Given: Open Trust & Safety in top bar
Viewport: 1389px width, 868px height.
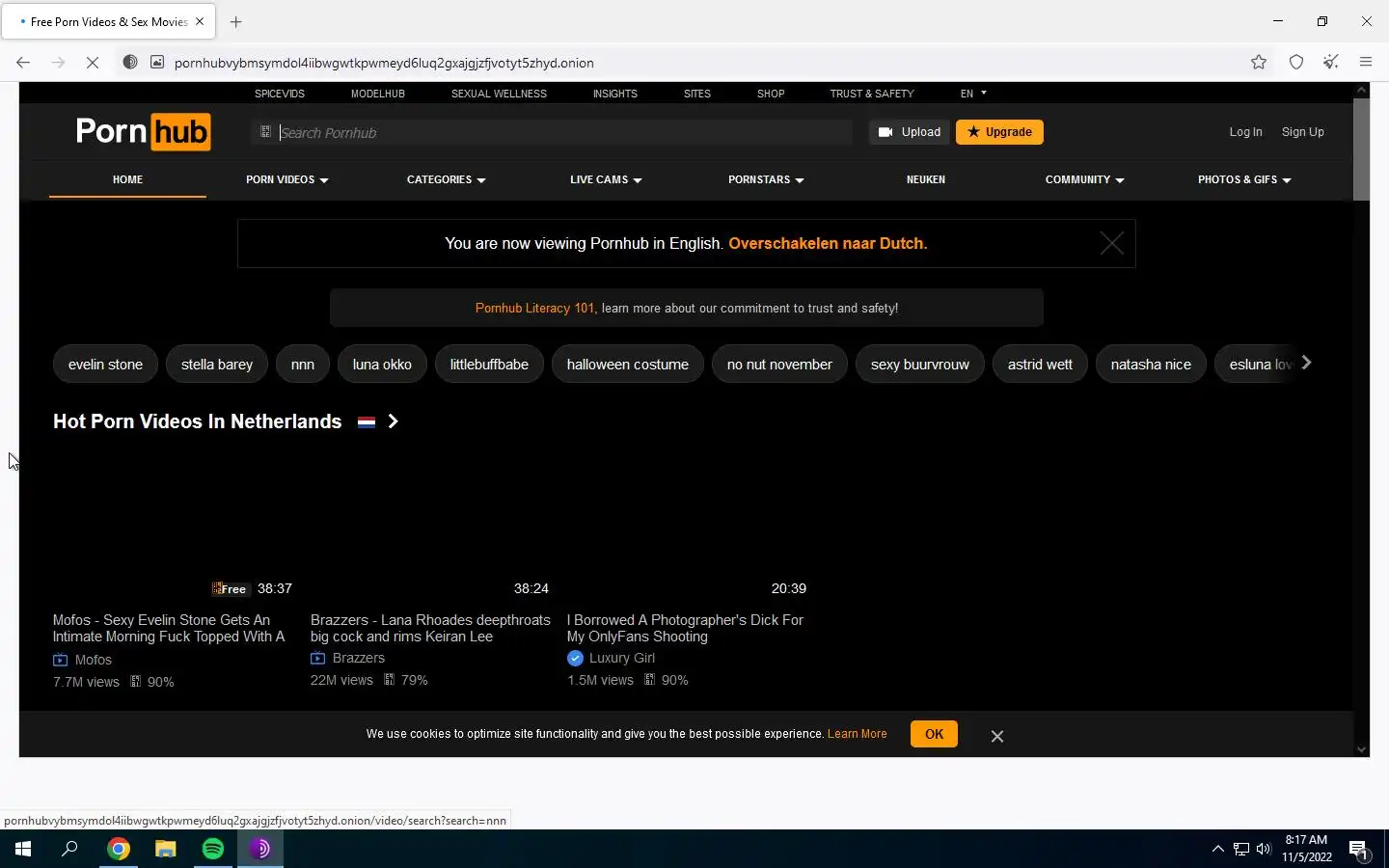Looking at the screenshot, I should coord(872,94).
